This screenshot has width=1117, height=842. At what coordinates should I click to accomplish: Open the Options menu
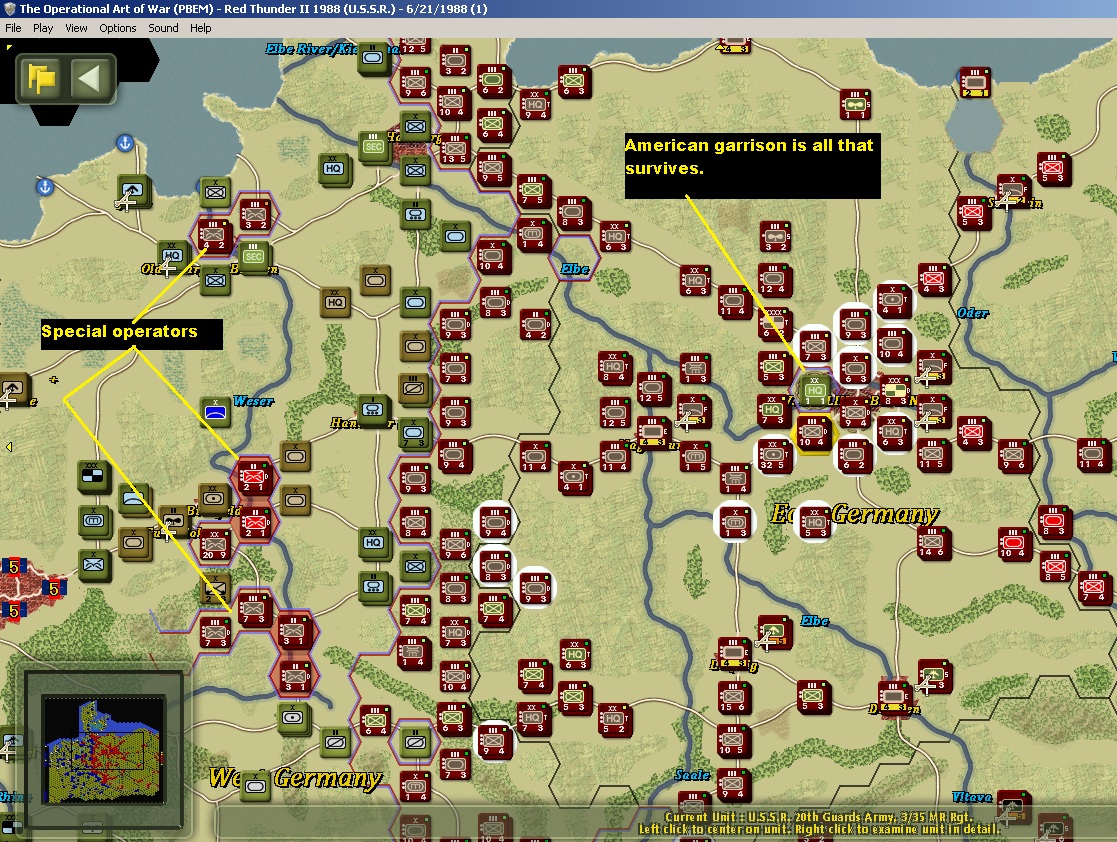coord(118,28)
